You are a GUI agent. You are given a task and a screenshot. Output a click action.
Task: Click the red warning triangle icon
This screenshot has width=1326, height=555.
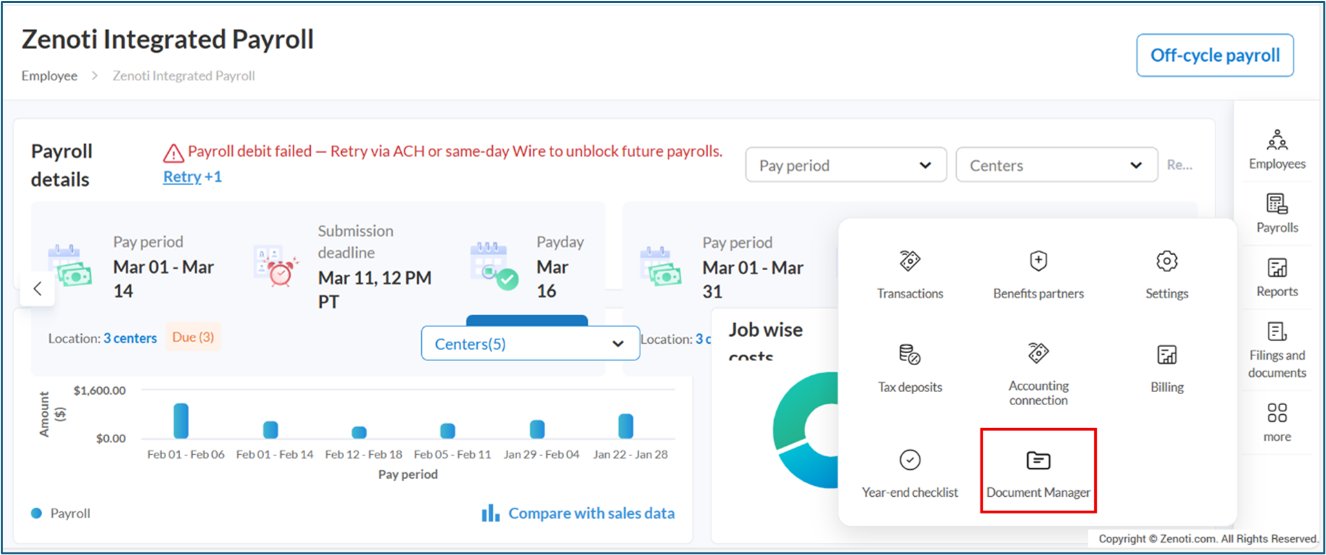pyautogui.click(x=173, y=153)
